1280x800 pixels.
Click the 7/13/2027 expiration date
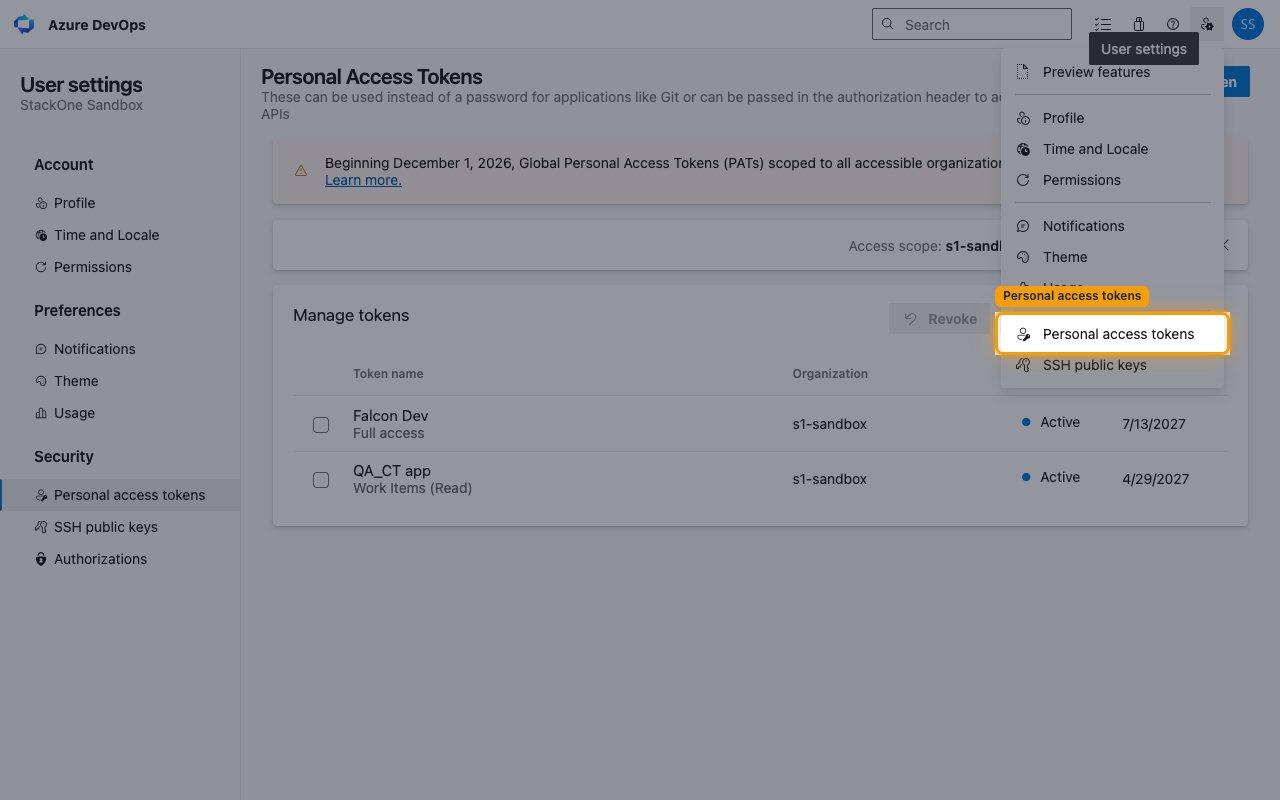1154,424
